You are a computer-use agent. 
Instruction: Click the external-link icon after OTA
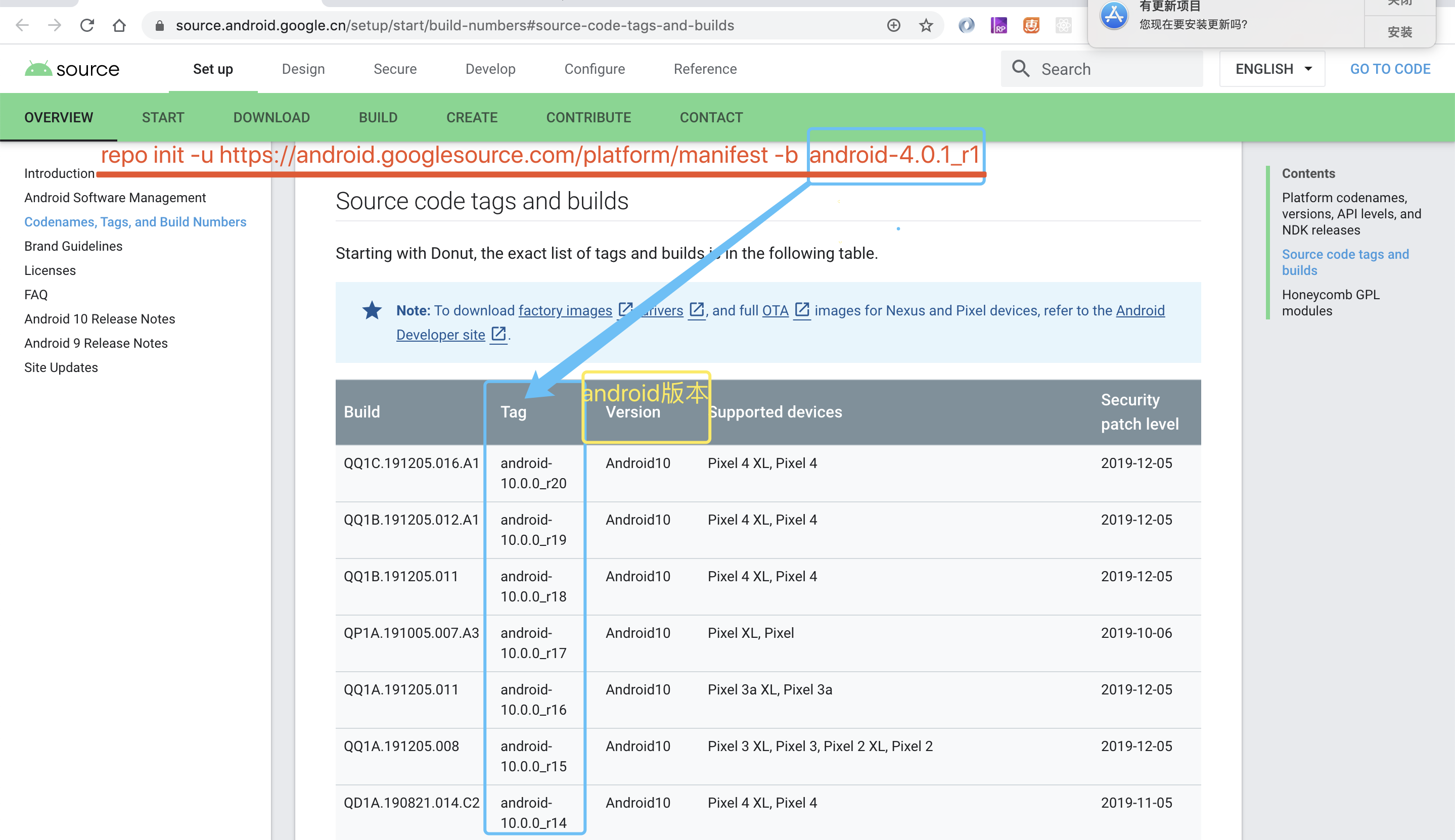802,310
